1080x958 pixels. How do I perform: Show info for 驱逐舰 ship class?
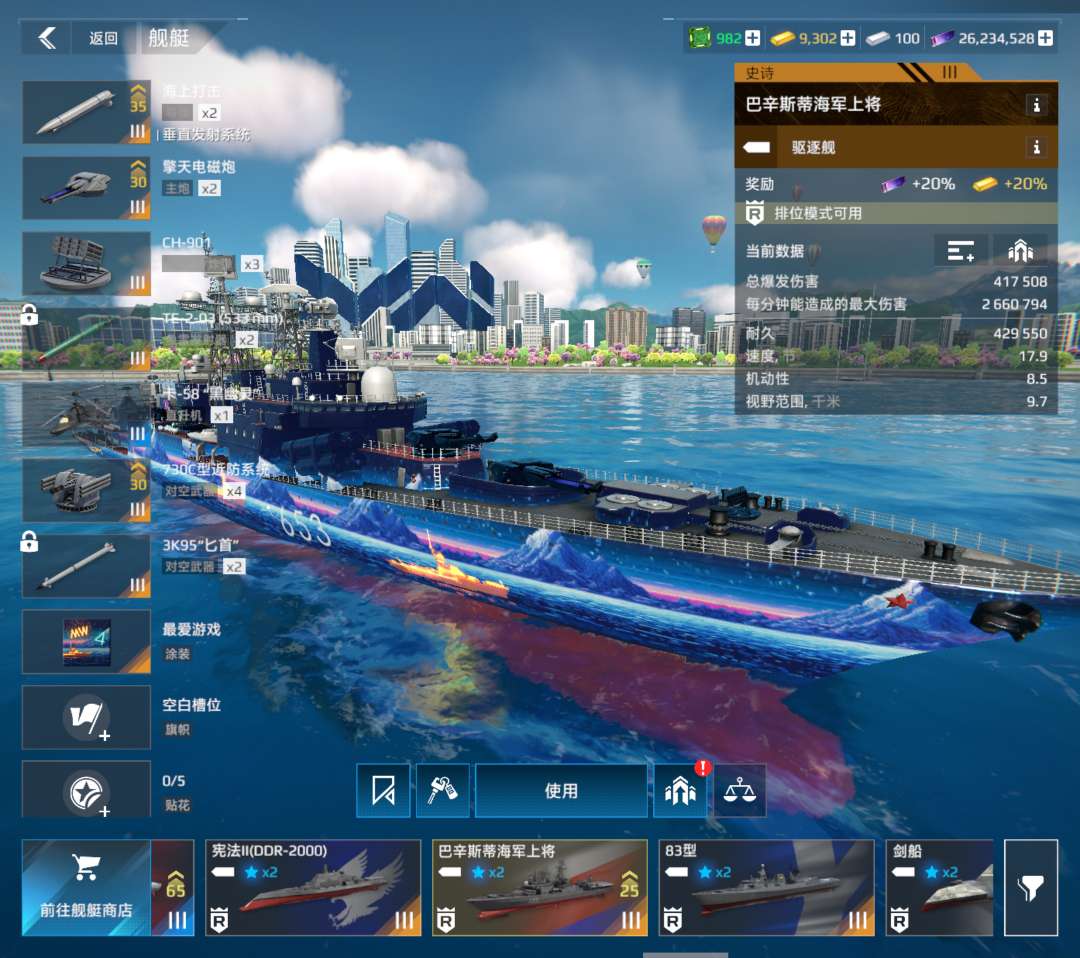click(1037, 148)
